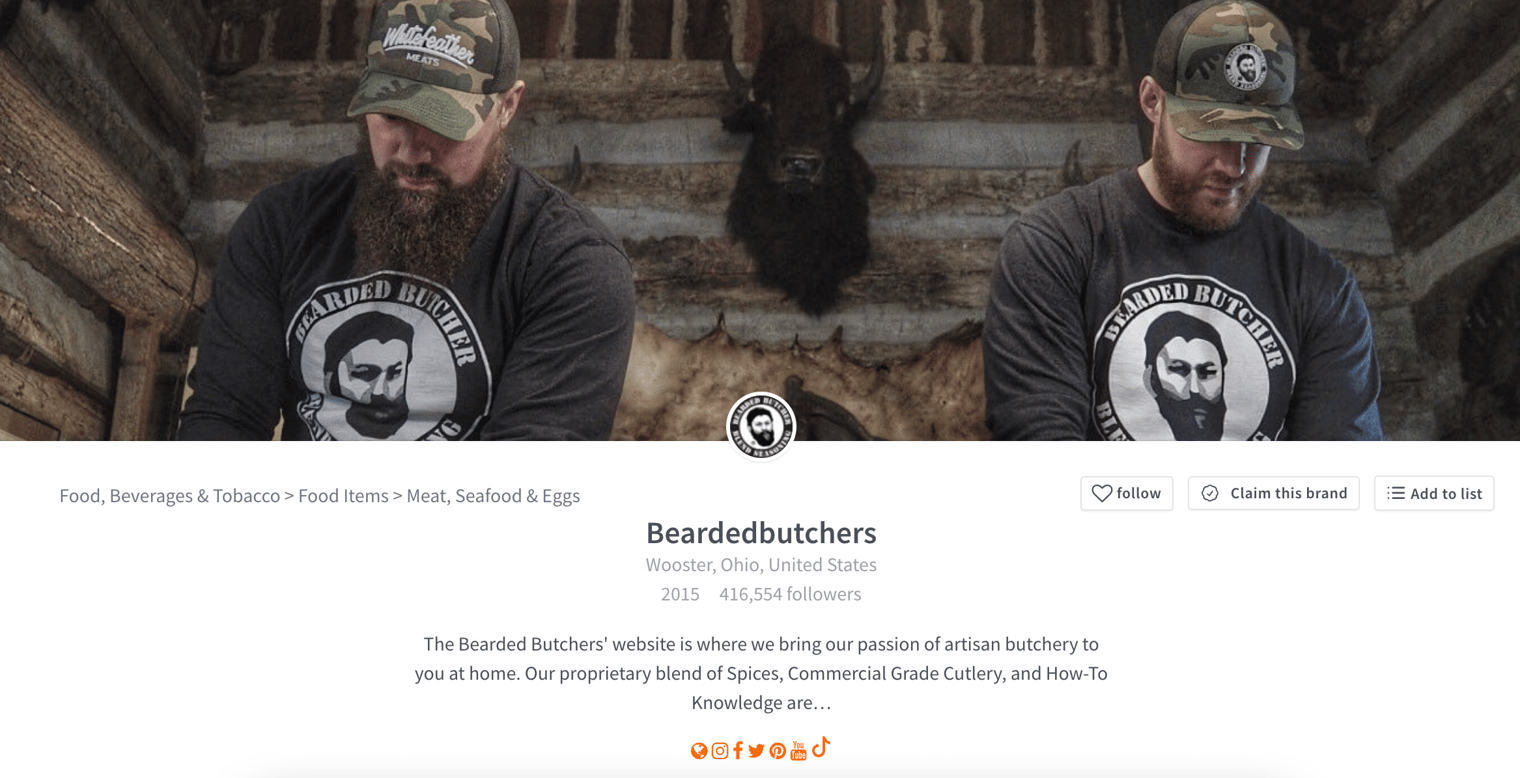Image resolution: width=1520 pixels, height=778 pixels.
Task: View the 416,554 followers count
Action: coord(790,594)
